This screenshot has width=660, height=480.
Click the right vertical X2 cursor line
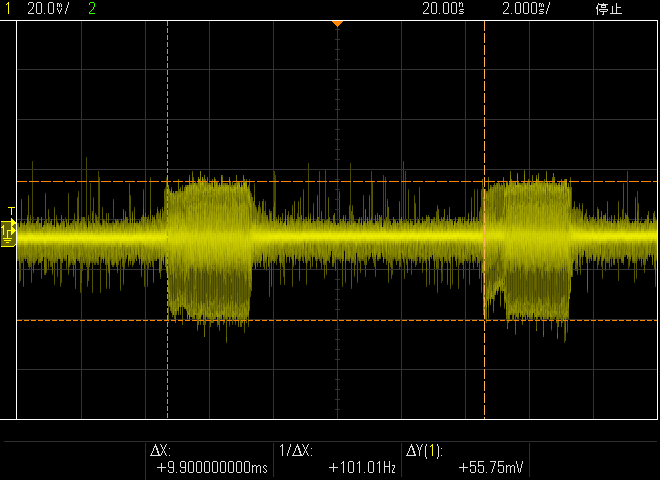[x=484, y=219]
